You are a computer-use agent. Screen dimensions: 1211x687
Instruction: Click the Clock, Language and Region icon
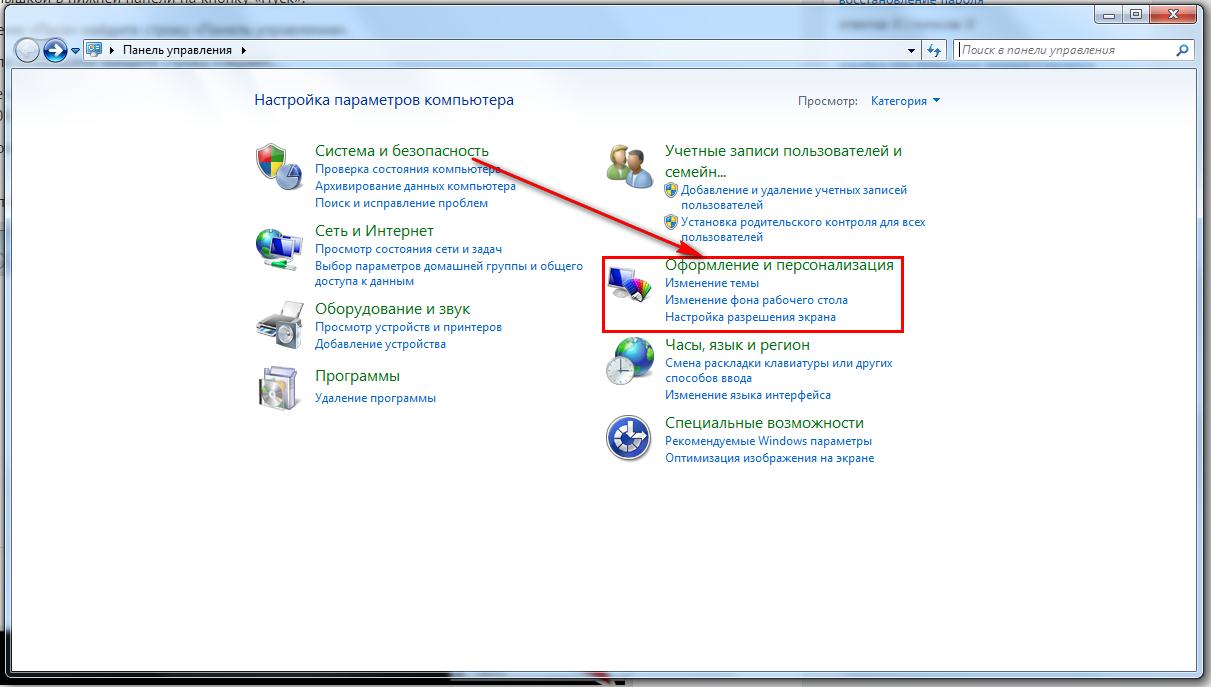coord(630,360)
